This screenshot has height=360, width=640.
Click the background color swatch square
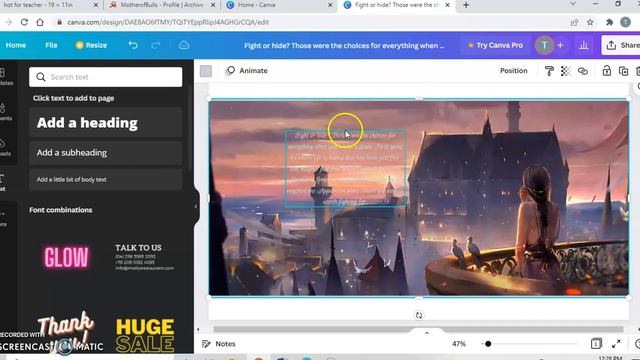[x=206, y=71]
